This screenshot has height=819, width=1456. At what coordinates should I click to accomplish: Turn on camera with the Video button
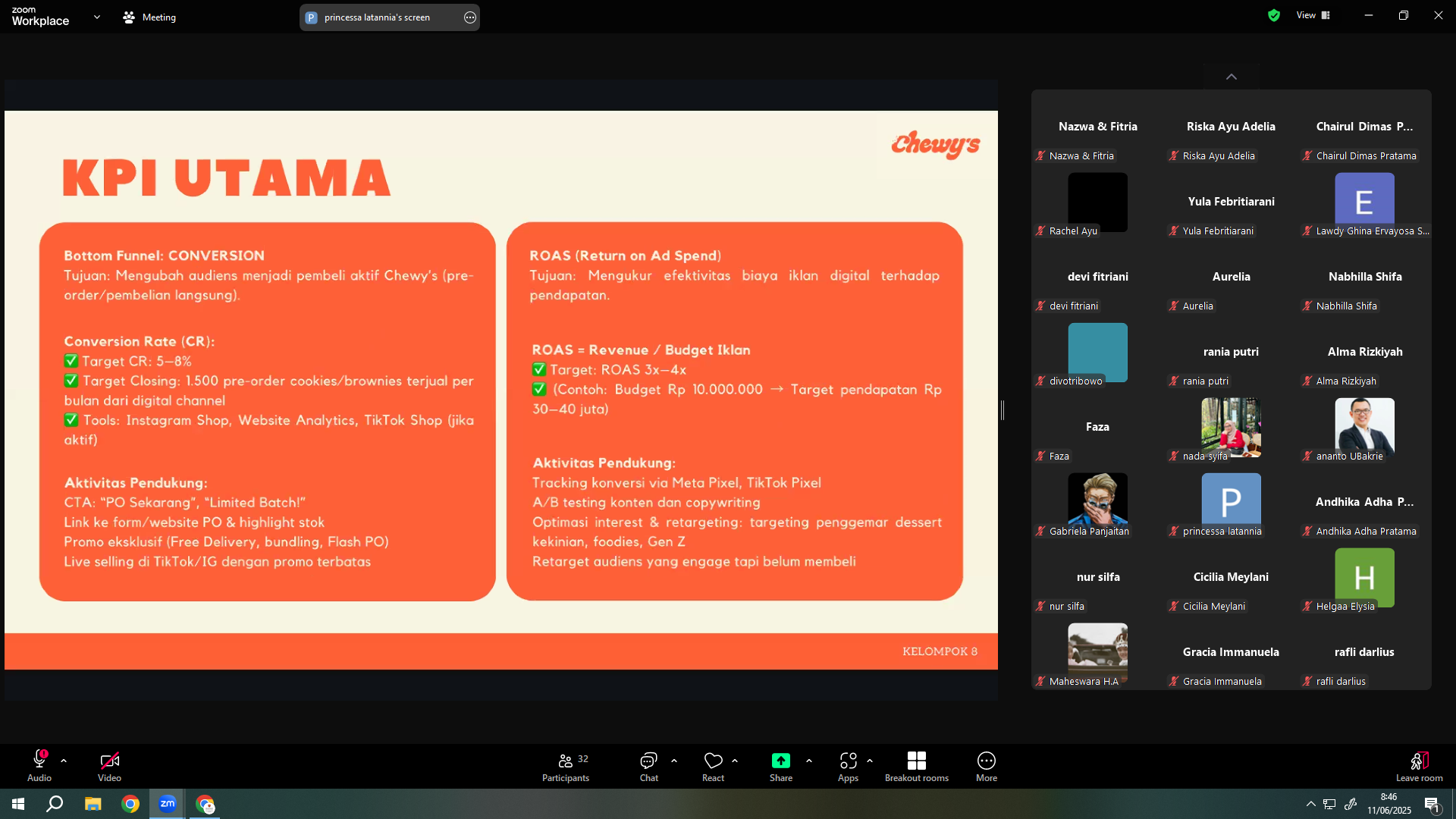[x=109, y=766]
